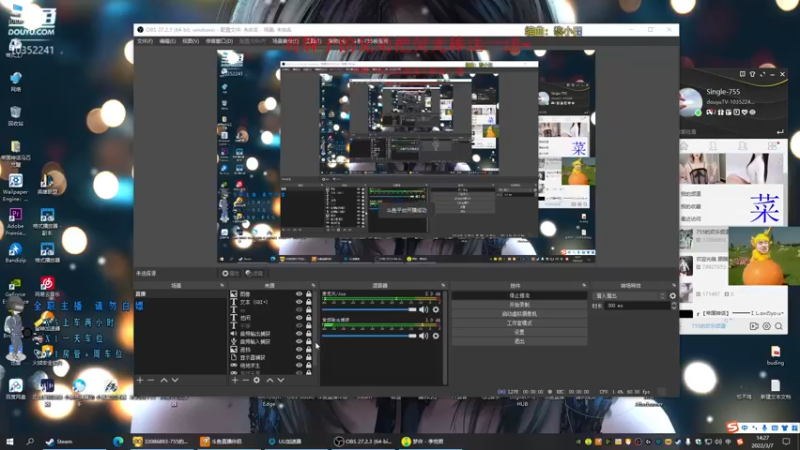Adjust microphone/Aux volume slider
The height and width of the screenshot is (450, 800).
coord(369,310)
